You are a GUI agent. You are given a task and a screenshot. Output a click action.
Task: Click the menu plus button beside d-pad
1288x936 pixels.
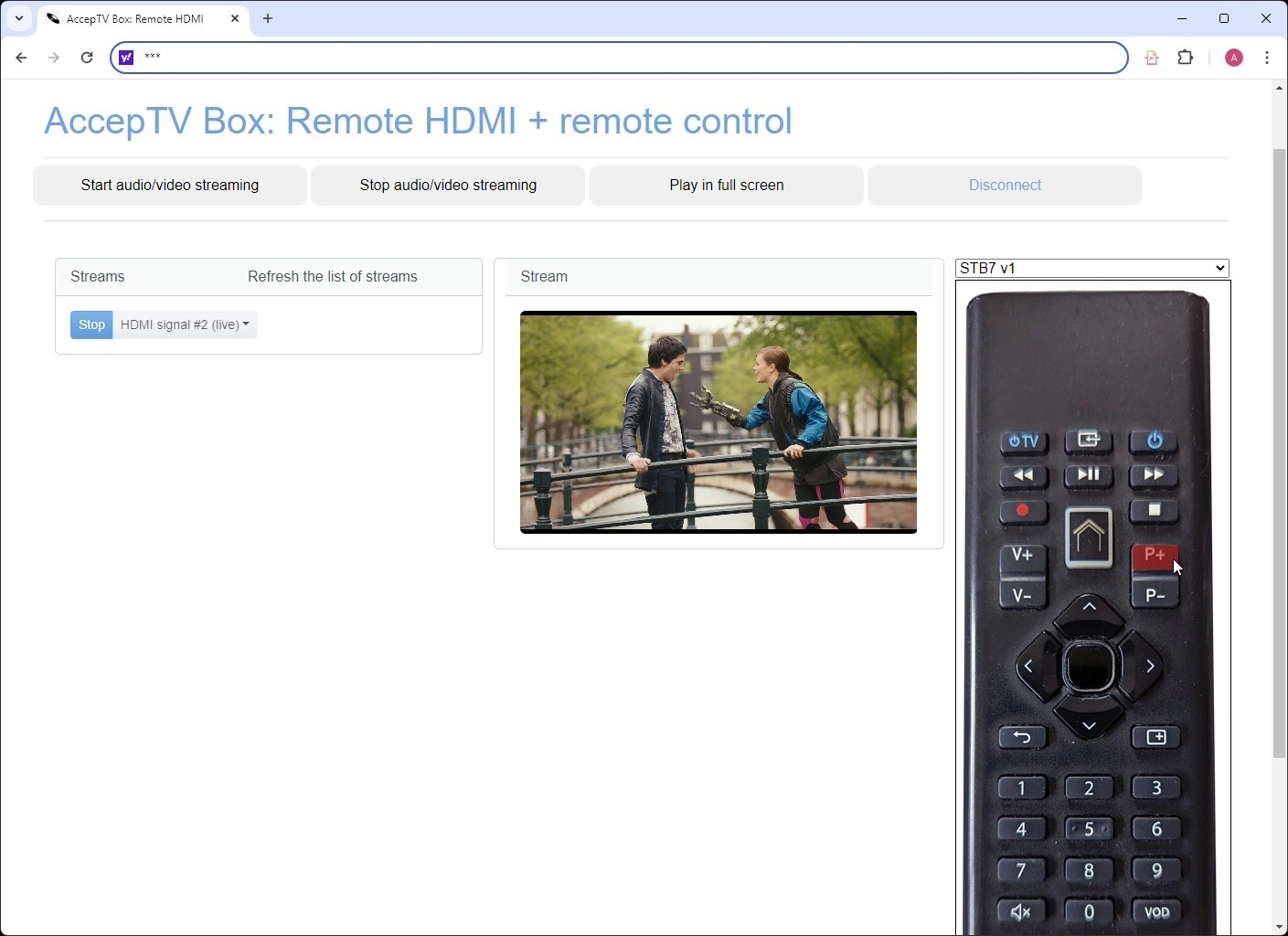coord(1156,738)
